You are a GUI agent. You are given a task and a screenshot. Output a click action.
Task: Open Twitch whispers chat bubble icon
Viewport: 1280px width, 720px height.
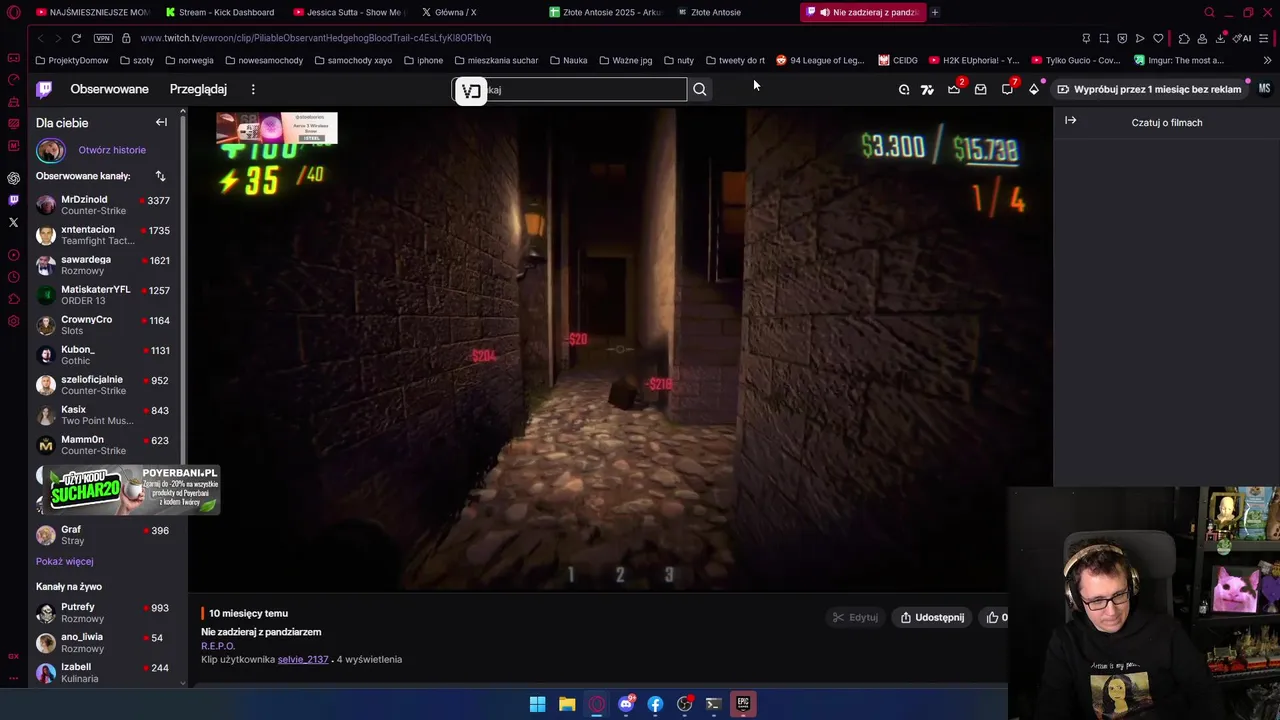point(1007,89)
